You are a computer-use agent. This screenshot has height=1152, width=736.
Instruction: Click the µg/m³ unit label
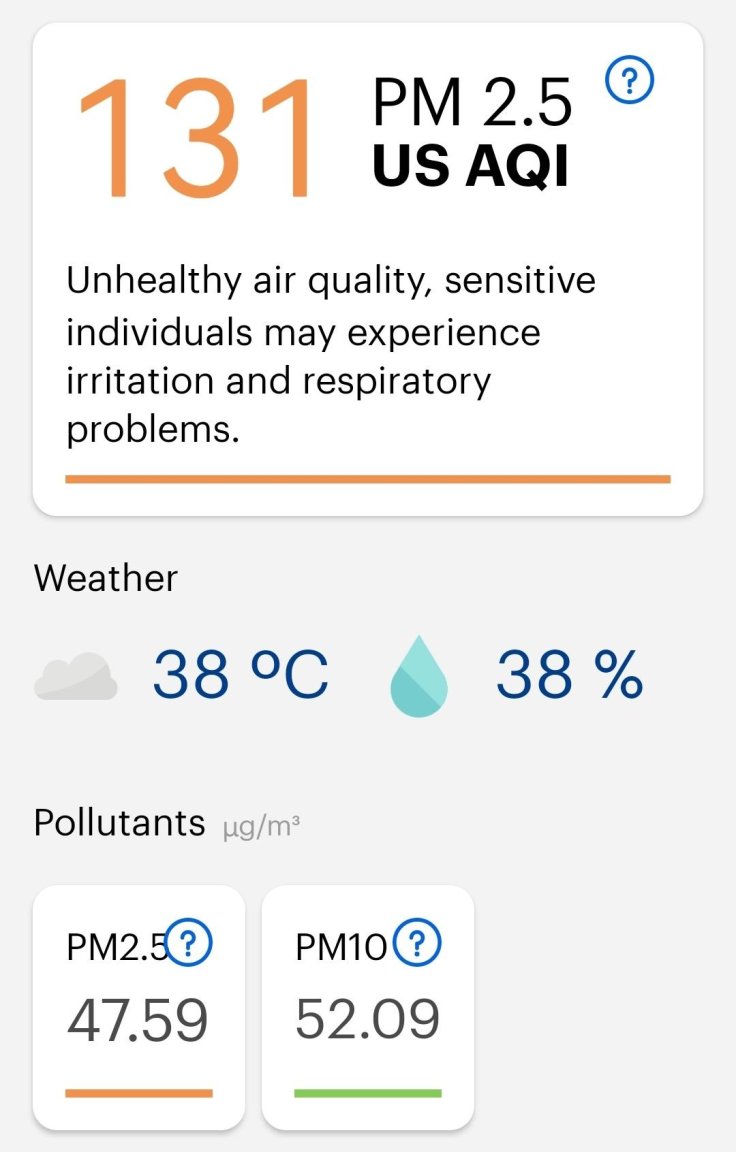pyautogui.click(x=261, y=827)
